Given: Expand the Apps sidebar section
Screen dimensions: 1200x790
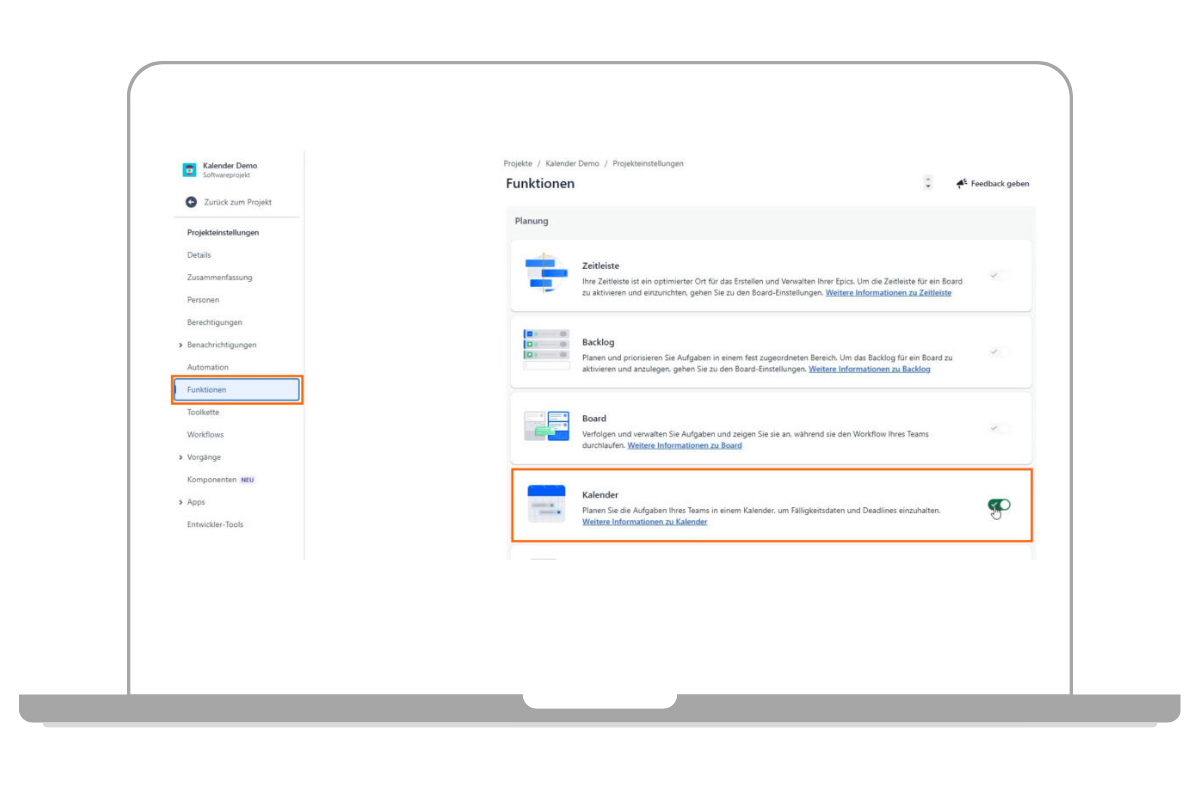Looking at the screenshot, I should pyautogui.click(x=180, y=502).
